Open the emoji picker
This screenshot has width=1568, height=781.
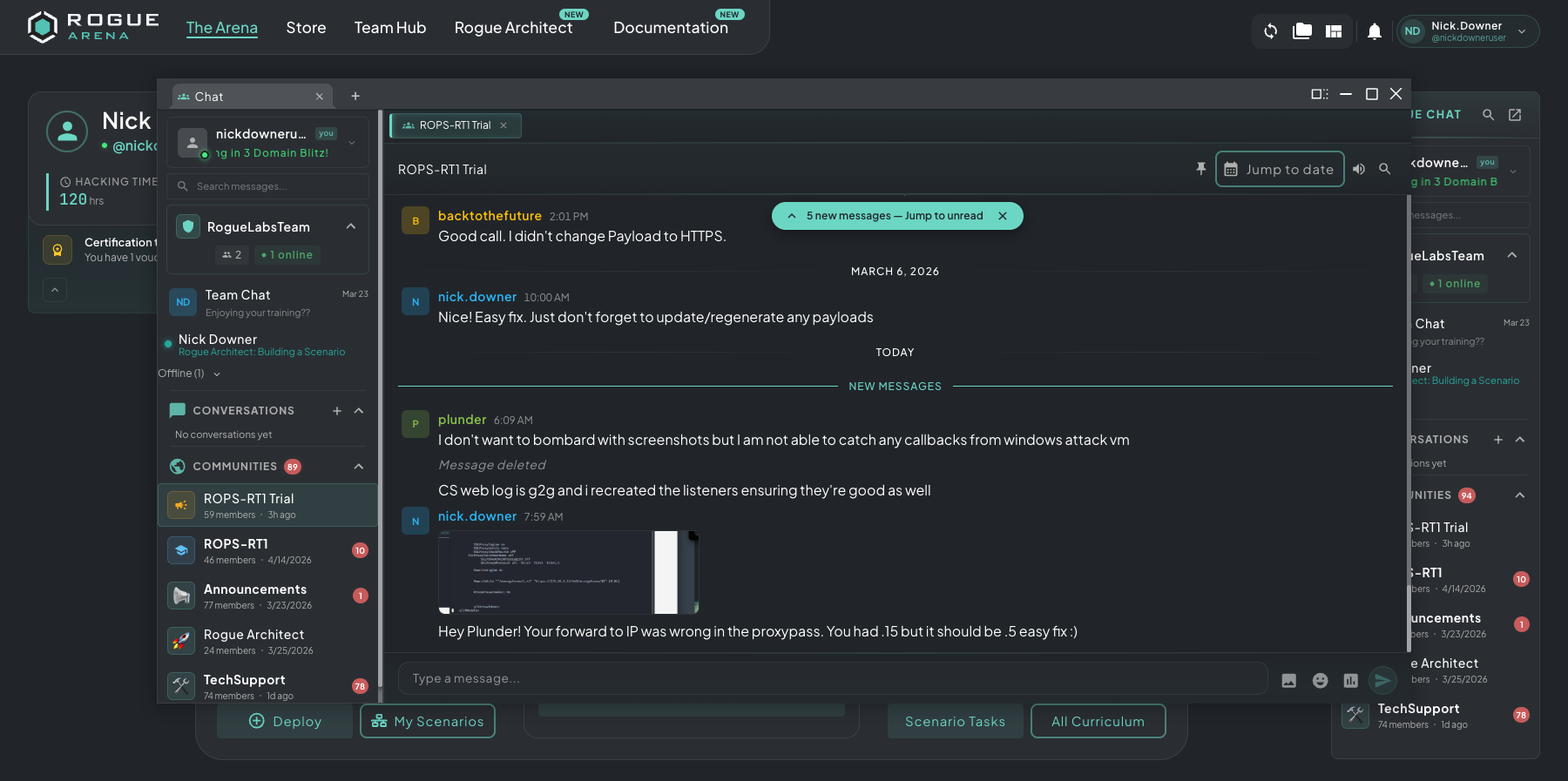coord(1321,680)
